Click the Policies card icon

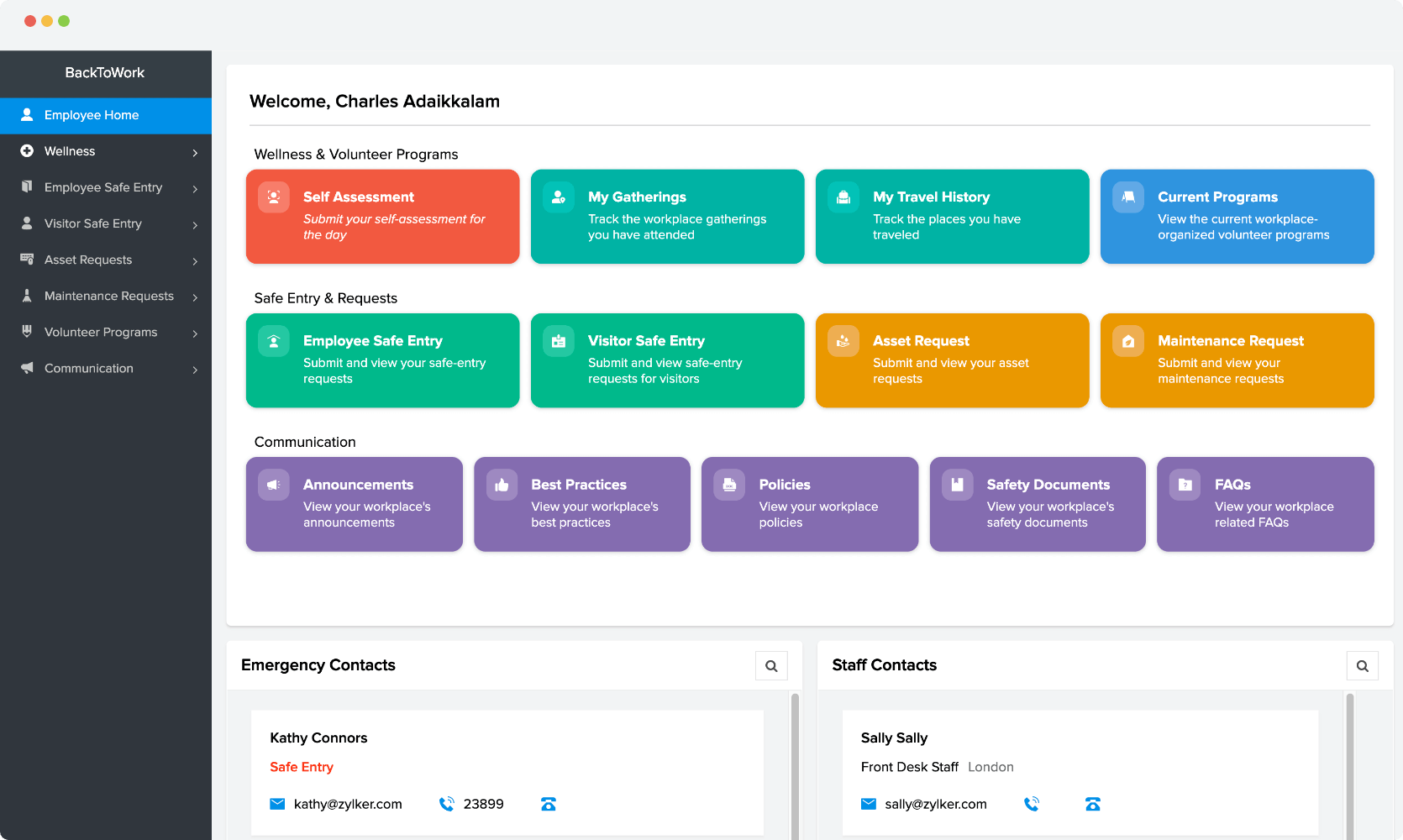(729, 485)
